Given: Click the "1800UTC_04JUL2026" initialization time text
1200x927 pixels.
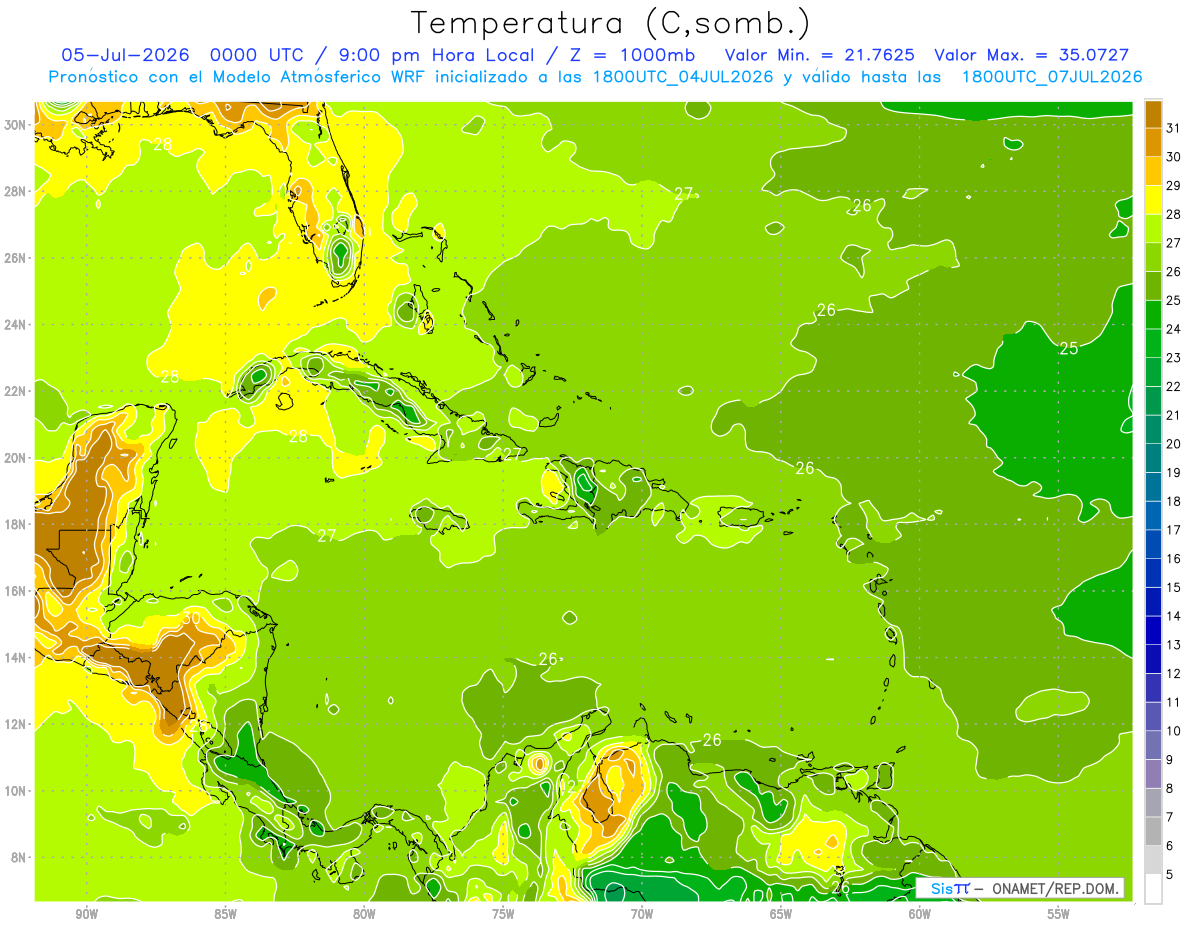Looking at the screenshot, I should (684, 76).
